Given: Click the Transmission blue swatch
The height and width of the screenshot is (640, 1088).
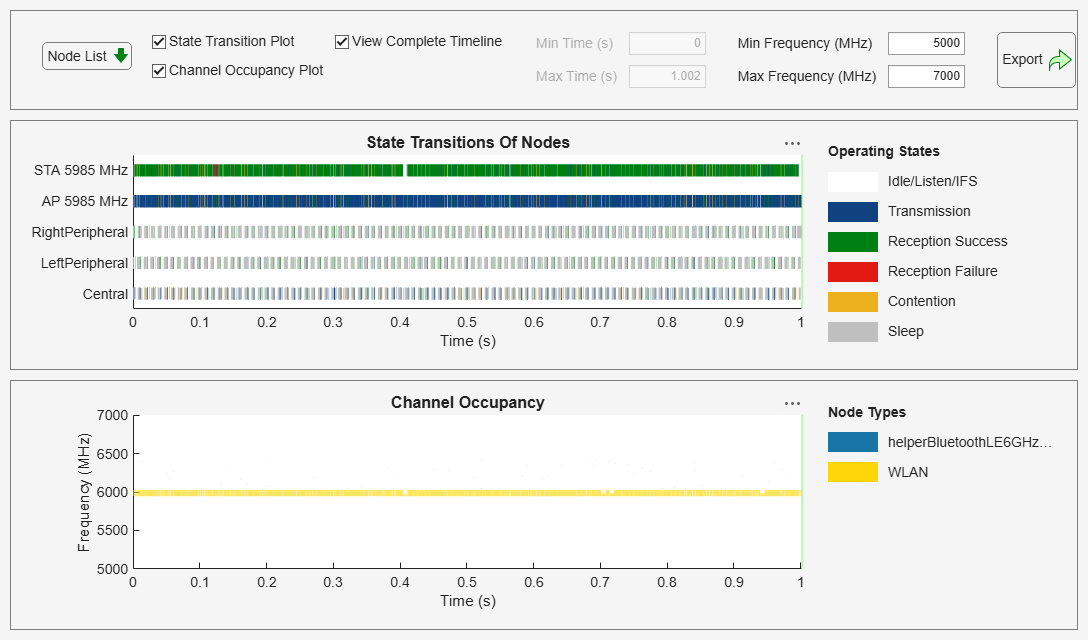Looking at the screenshot, I should point(853,212).
